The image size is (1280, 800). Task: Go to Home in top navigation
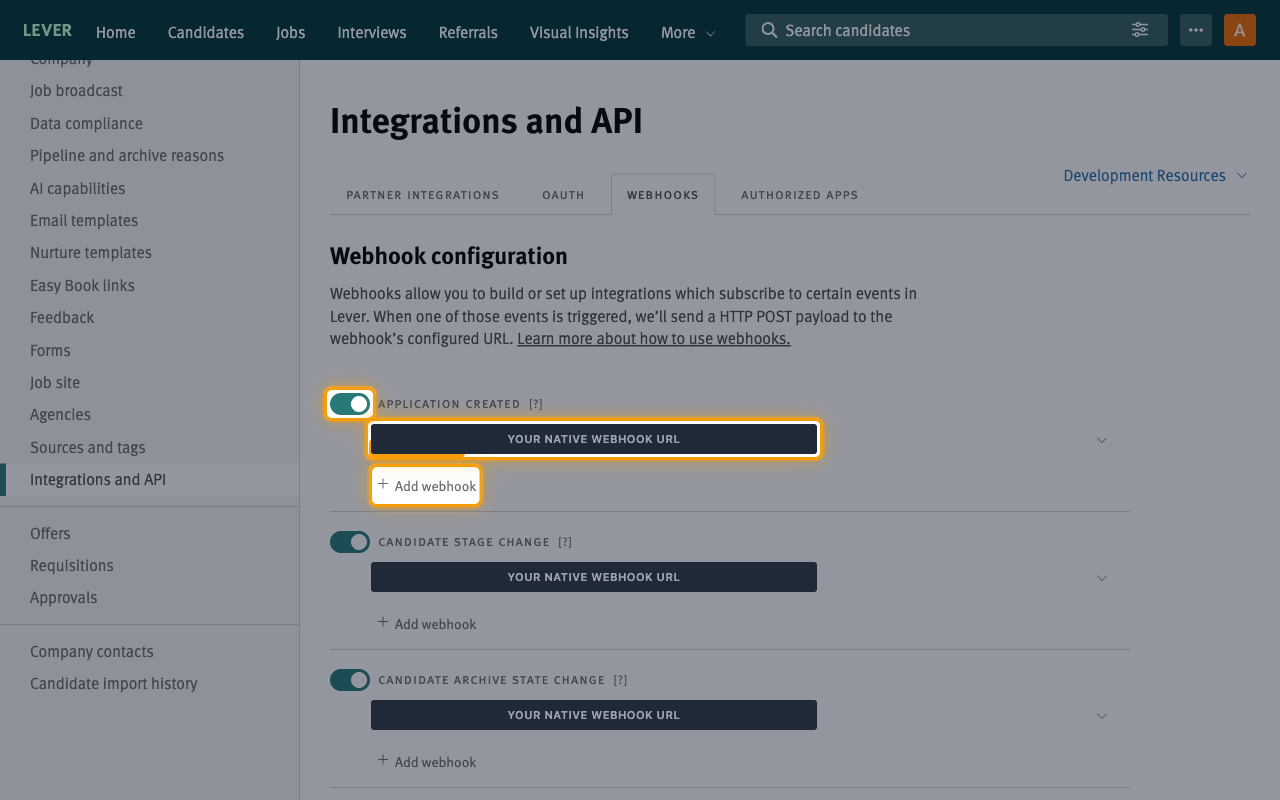click(116, 32)
